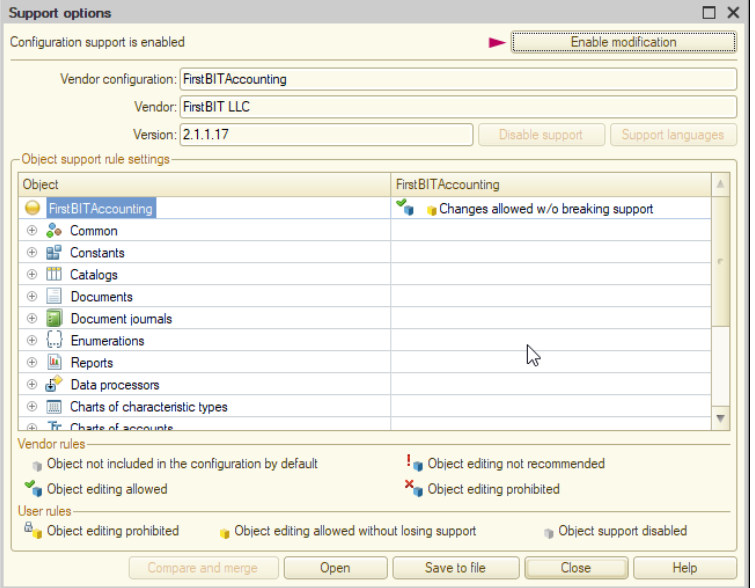Click the Compare and merge button

(203, 568)
